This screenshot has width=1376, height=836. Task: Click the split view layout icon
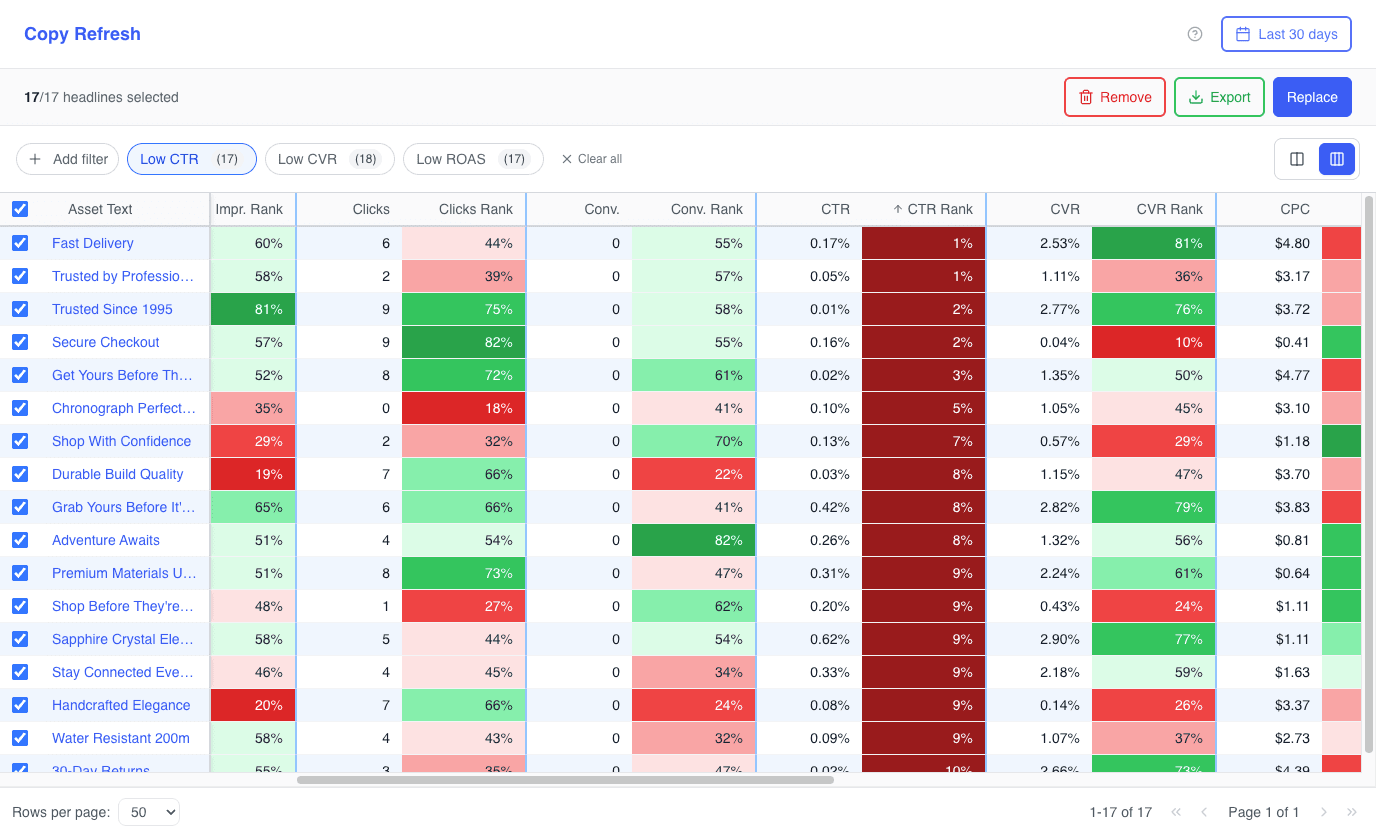tap(1297, 159)
